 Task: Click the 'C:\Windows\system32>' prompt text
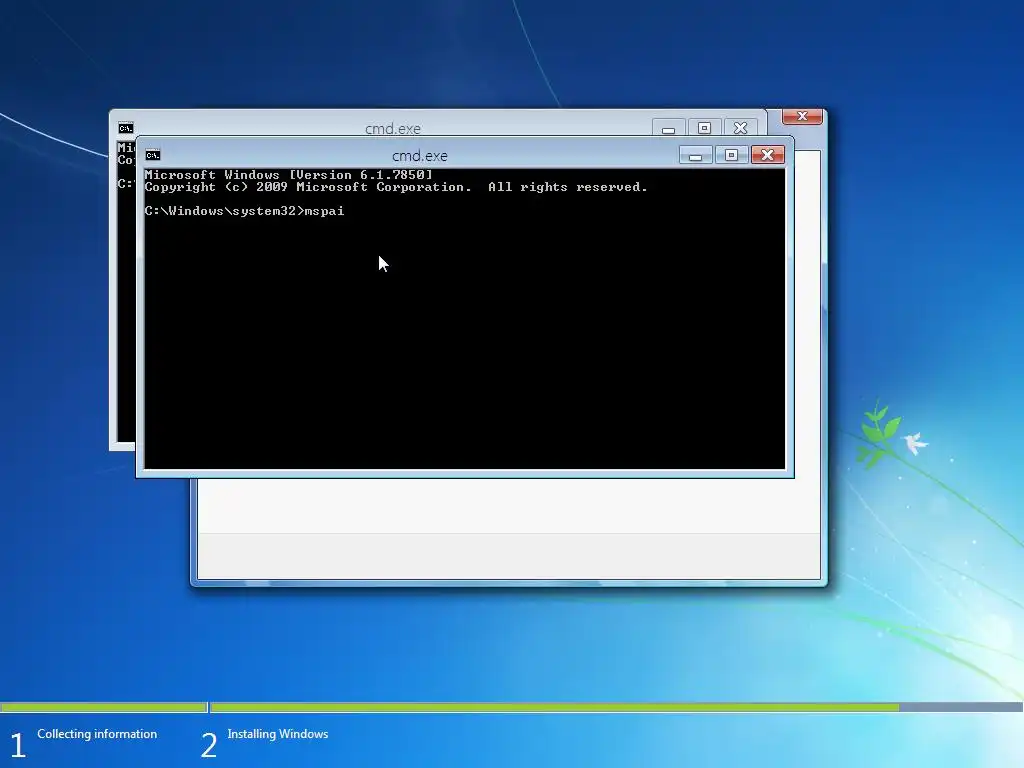(224, 211)
